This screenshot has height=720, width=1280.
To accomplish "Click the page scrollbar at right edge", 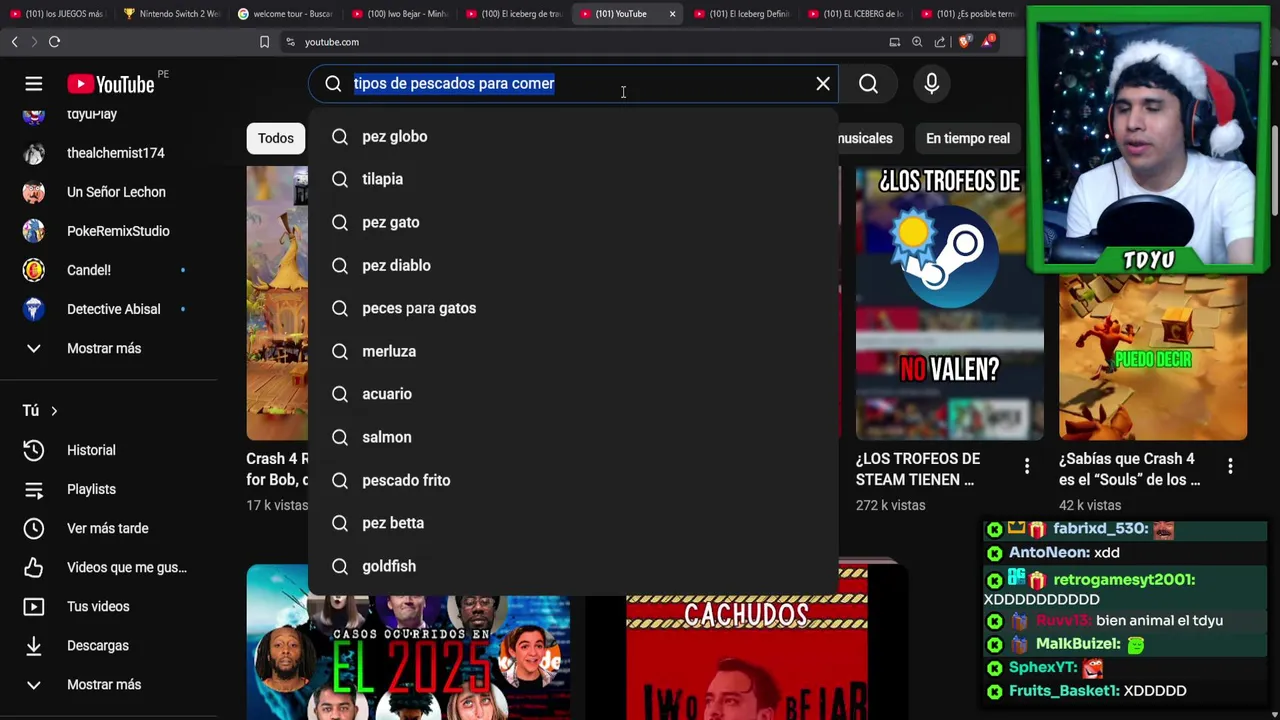I will 1275,172.
